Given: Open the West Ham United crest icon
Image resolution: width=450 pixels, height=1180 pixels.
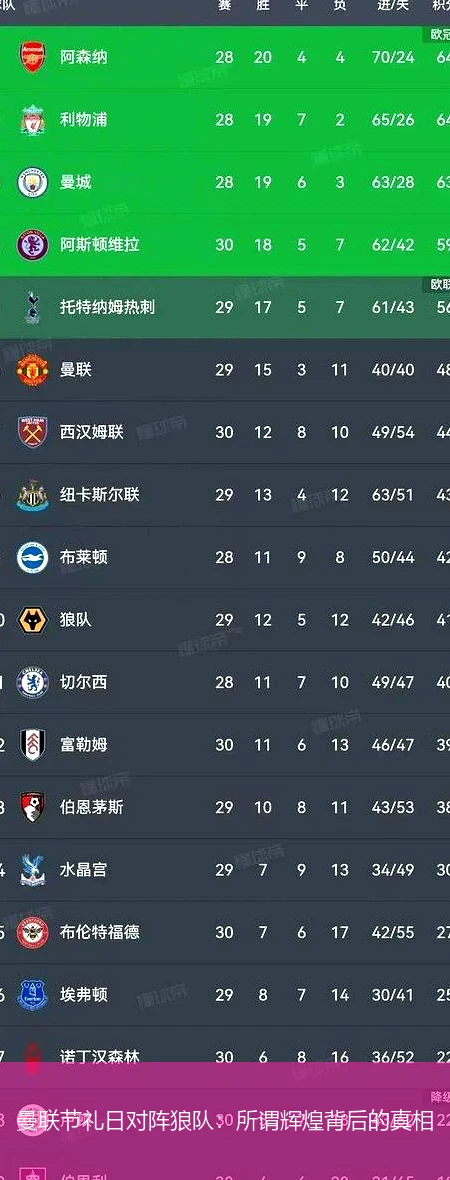Looking at the screenshot, I should pyautogui.click(x=32, y=432).
